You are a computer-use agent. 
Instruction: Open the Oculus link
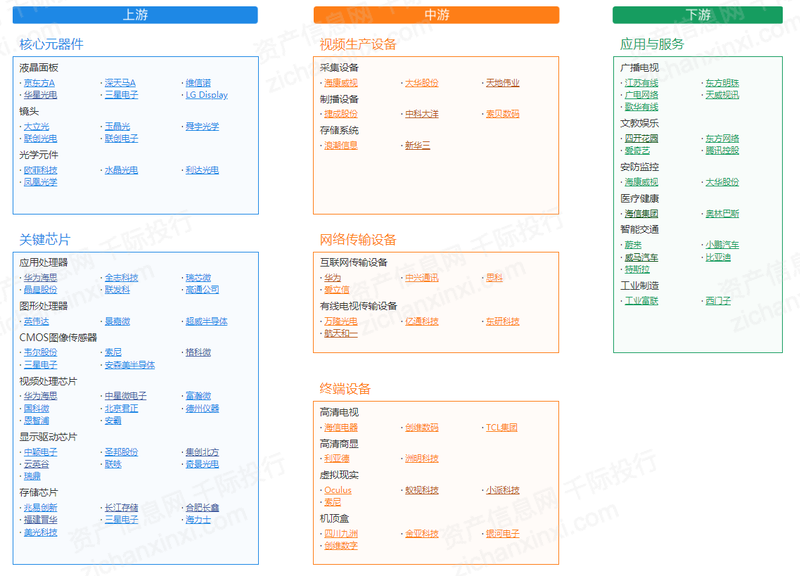coord(338,490)
